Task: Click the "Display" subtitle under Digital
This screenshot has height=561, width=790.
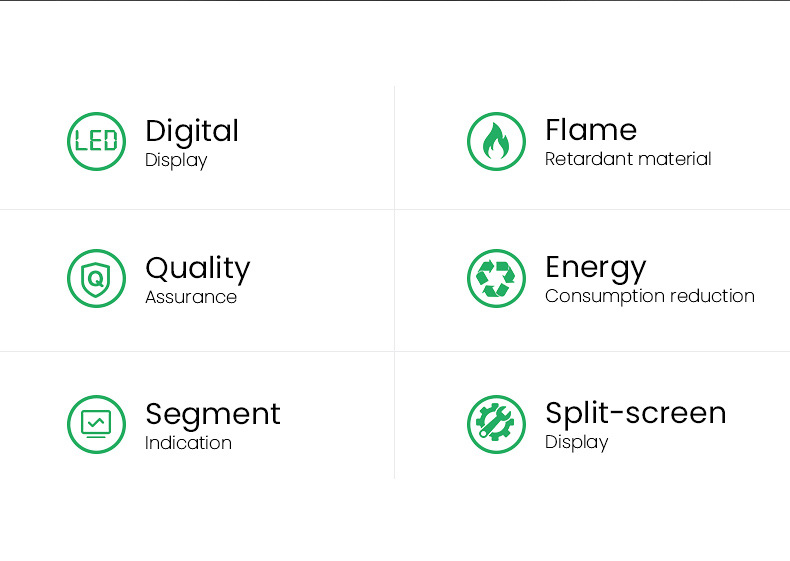Action: [x=176, y=160]
